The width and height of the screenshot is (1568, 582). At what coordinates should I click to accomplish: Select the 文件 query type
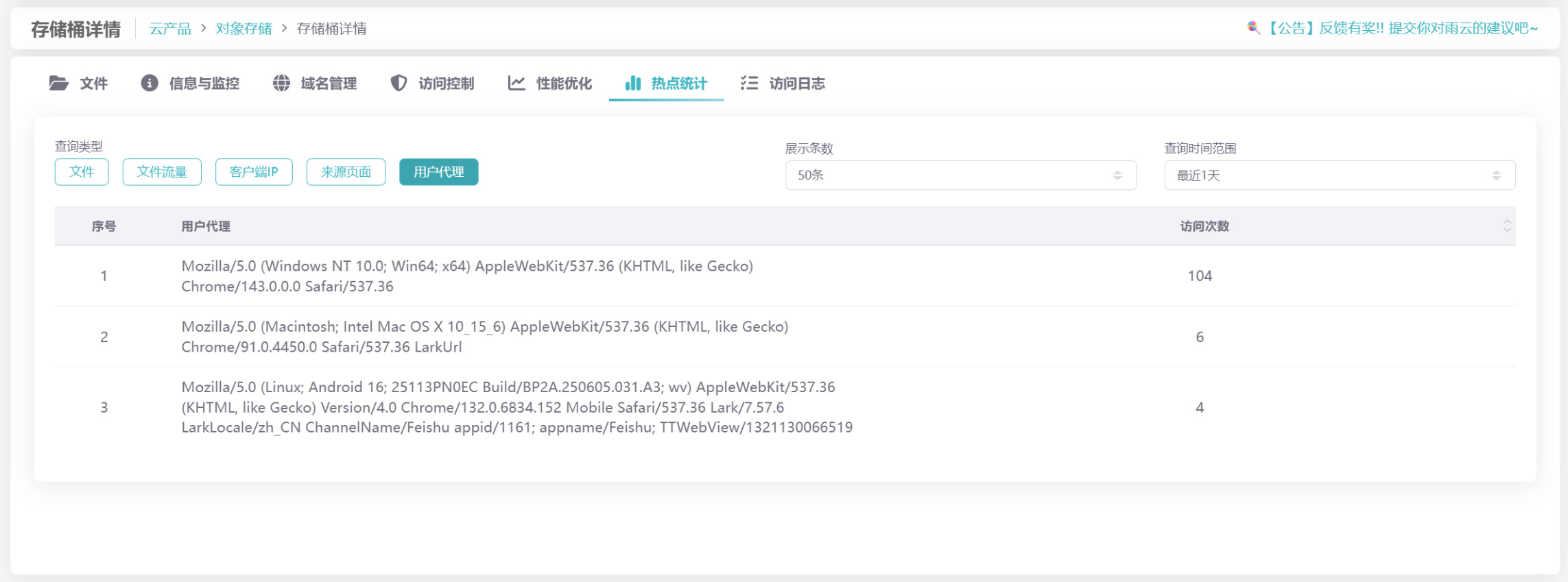[x=82, y=172]
